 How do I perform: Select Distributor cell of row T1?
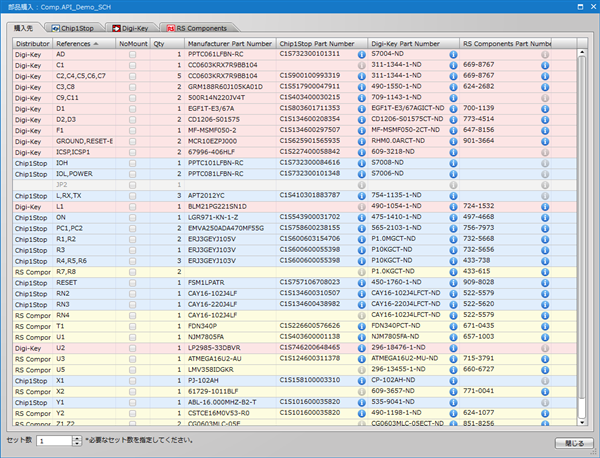(33, 327)
